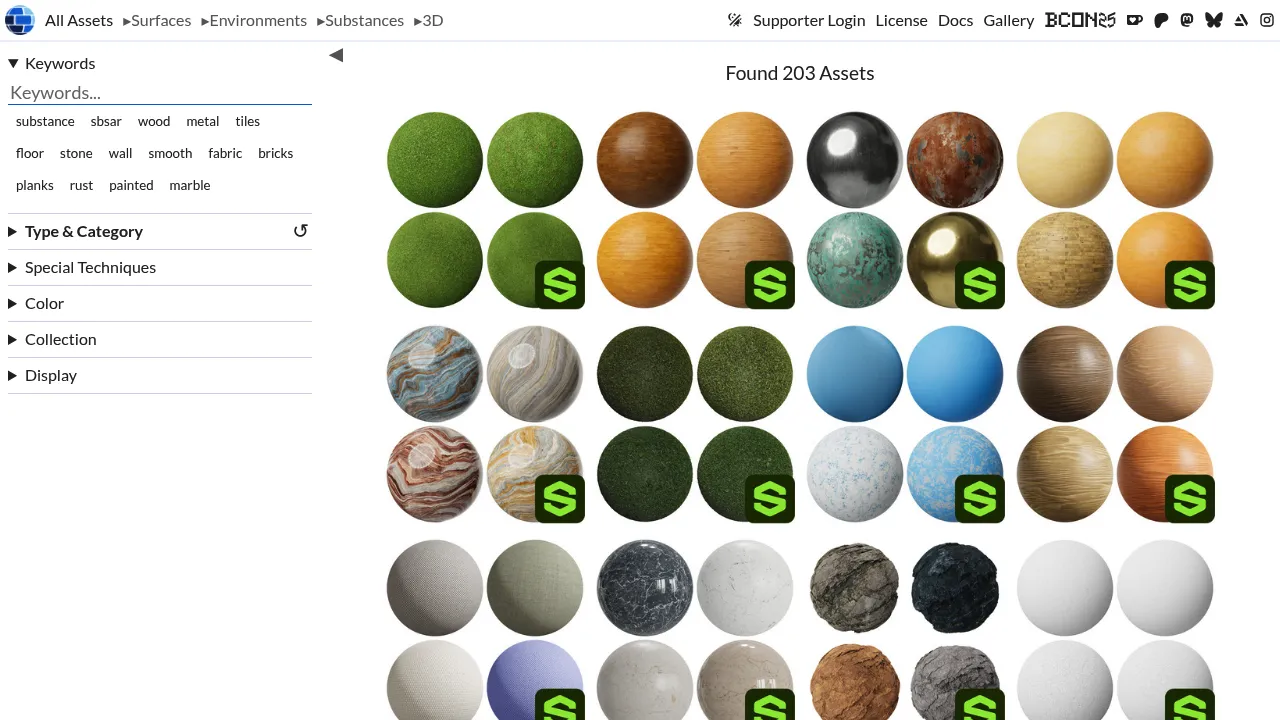Open the Gallery link

coord(1008,20)
